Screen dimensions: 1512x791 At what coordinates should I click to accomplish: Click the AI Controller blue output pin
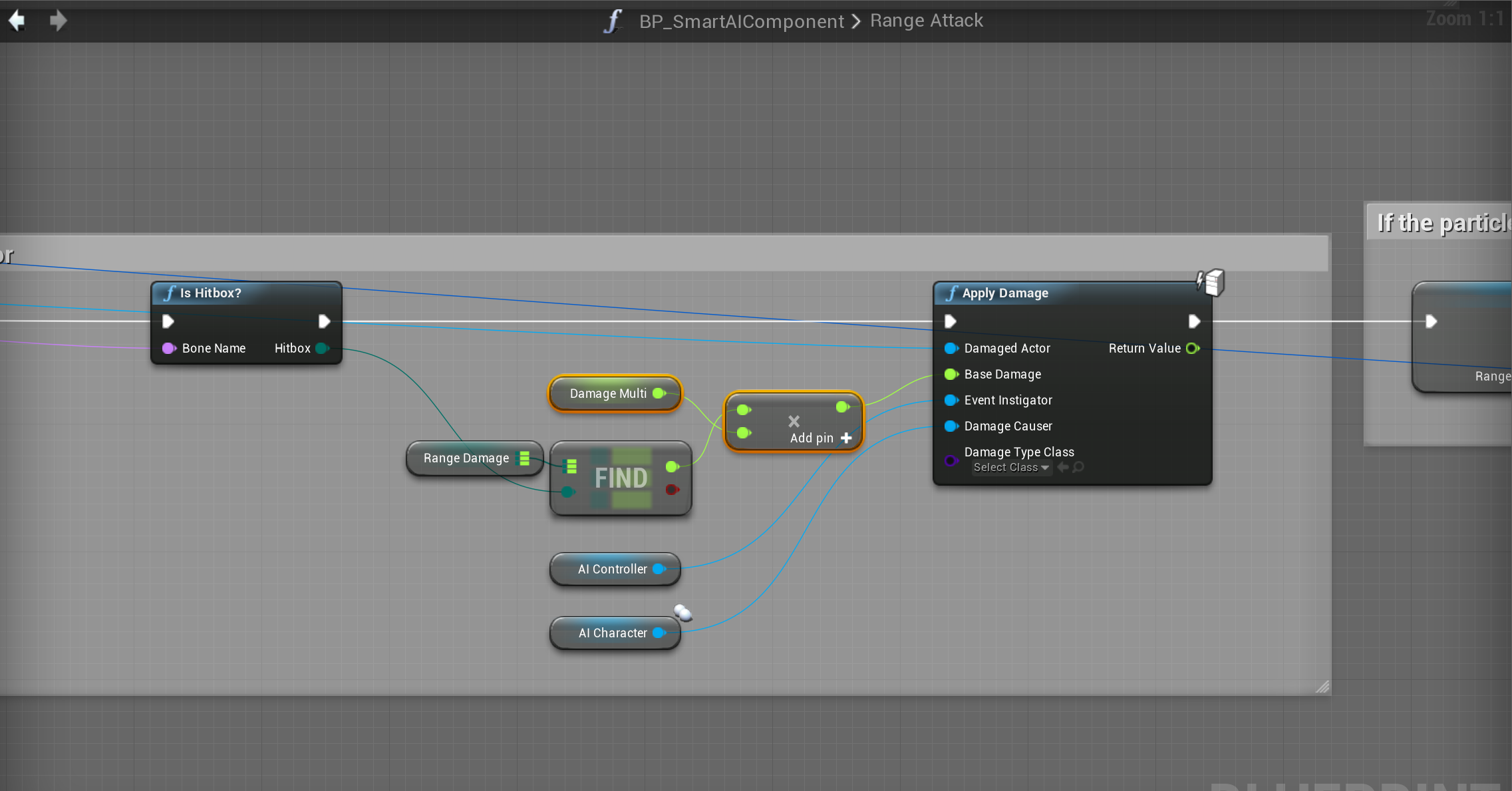[x=659, y=569]
